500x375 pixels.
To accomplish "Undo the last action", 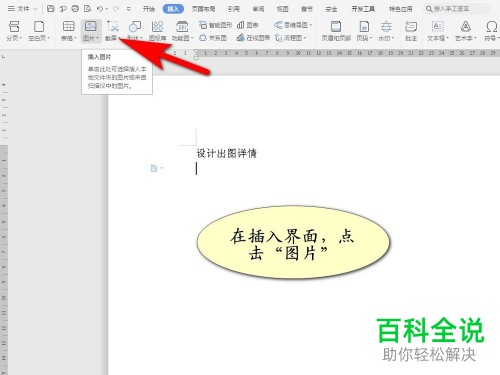I will pyautogui.click(x=100, y=9).
